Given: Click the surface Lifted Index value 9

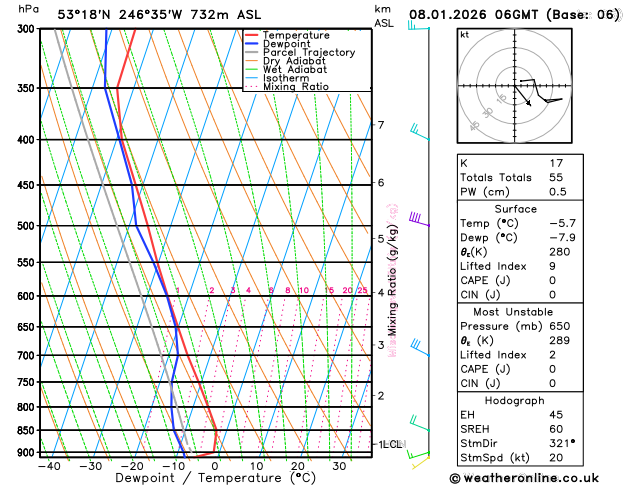Looking at the screenshot, I should pyautogui.click(x=552, y=266).
